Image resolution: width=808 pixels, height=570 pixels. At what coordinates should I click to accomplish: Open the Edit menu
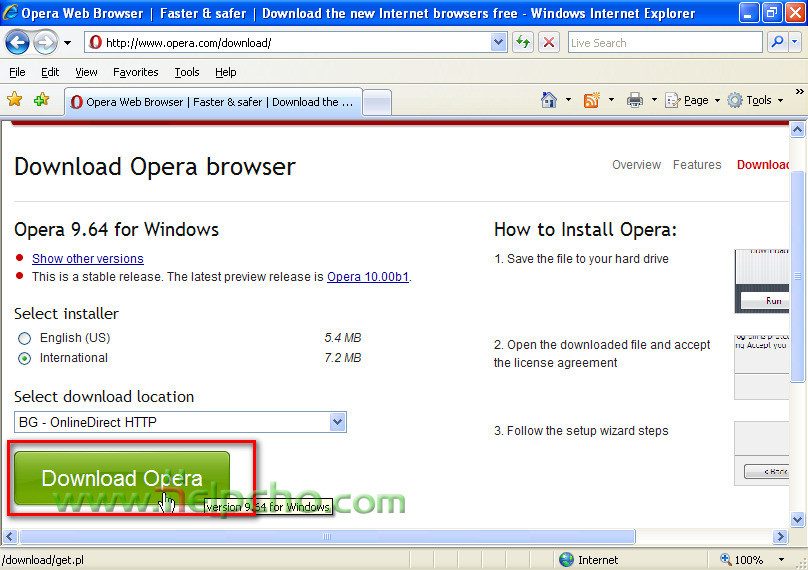click(50, 72)
